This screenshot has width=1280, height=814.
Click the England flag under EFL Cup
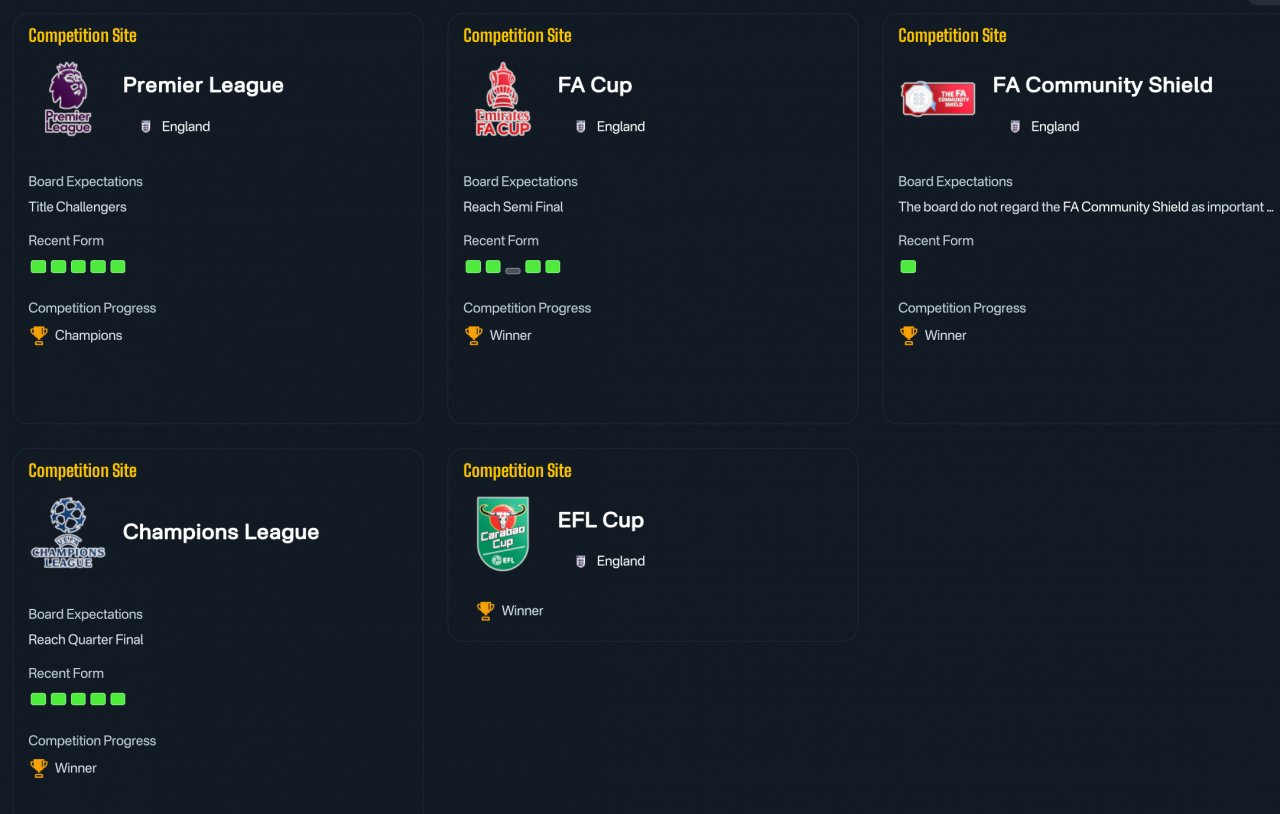[581, 561]
